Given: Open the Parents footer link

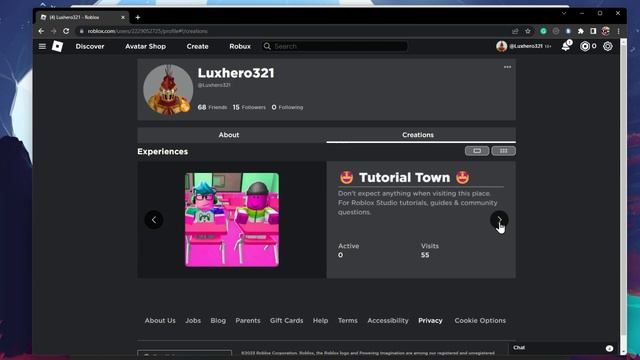Looking at the screenshot, I should coord(248,321).
